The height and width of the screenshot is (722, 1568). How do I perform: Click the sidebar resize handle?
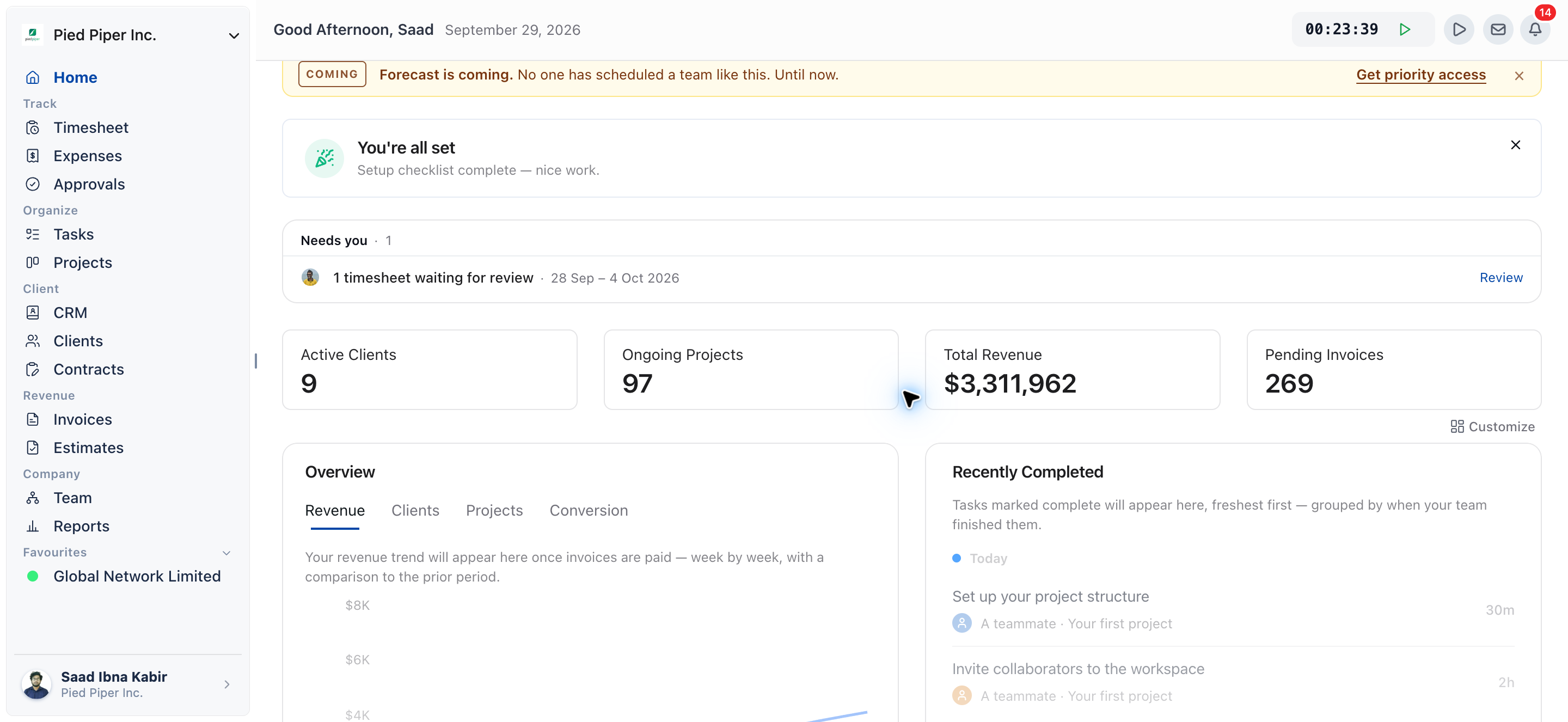click(256, 361)
